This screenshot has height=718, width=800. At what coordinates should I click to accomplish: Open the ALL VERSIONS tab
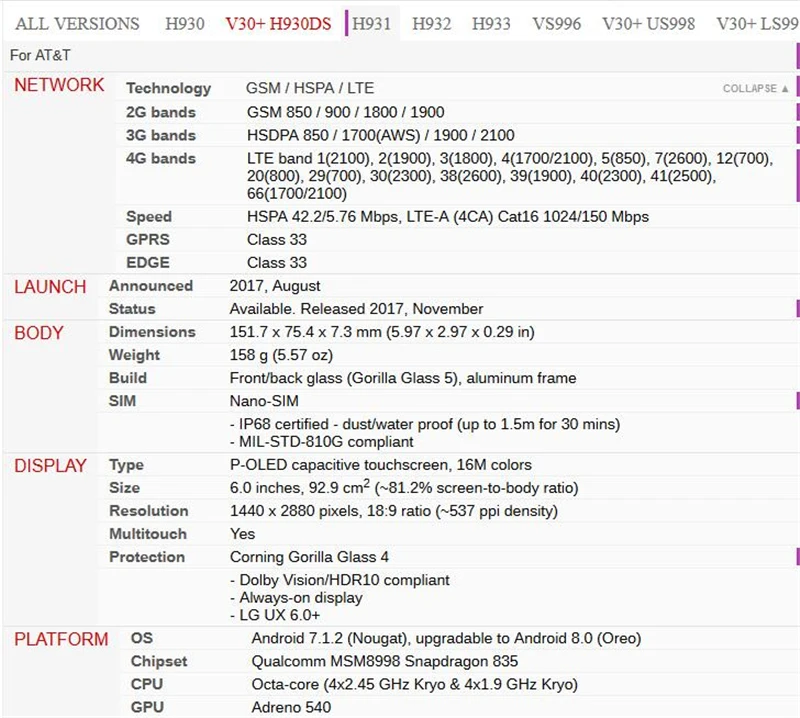(x=77, y=23)
